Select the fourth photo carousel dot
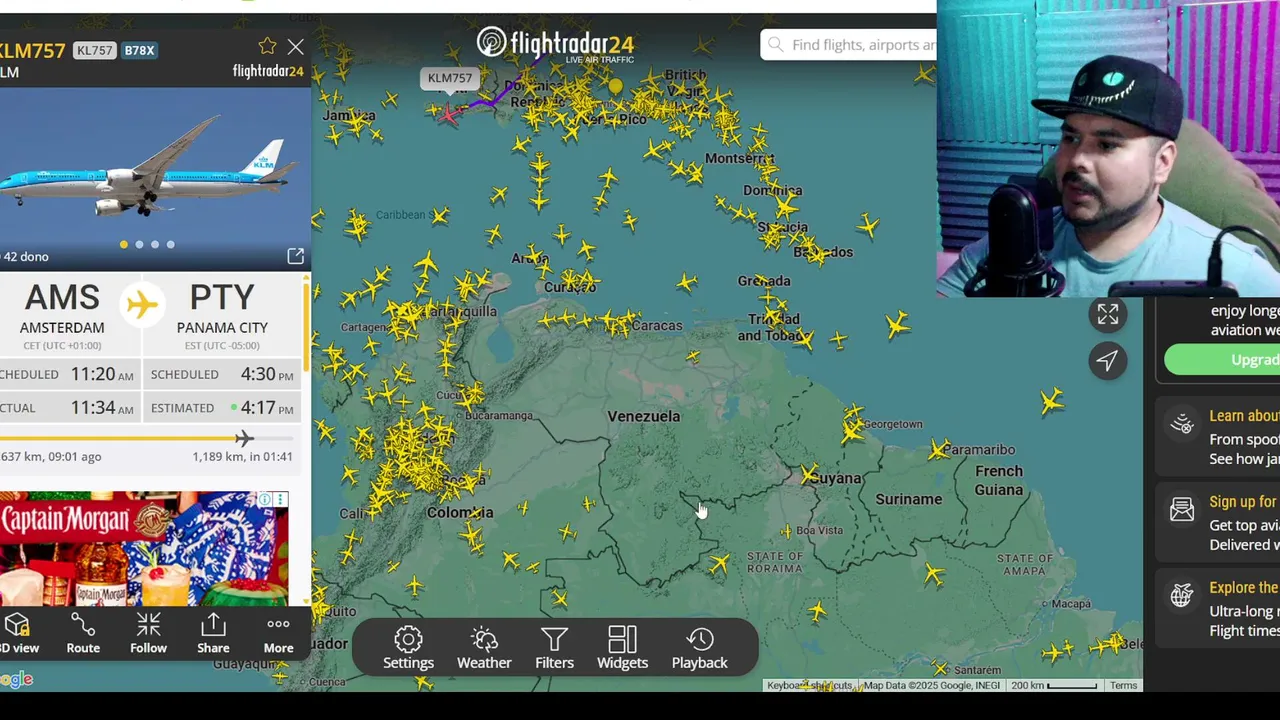Viewport: 1280px width, 720px height. [x=170, y=244]
